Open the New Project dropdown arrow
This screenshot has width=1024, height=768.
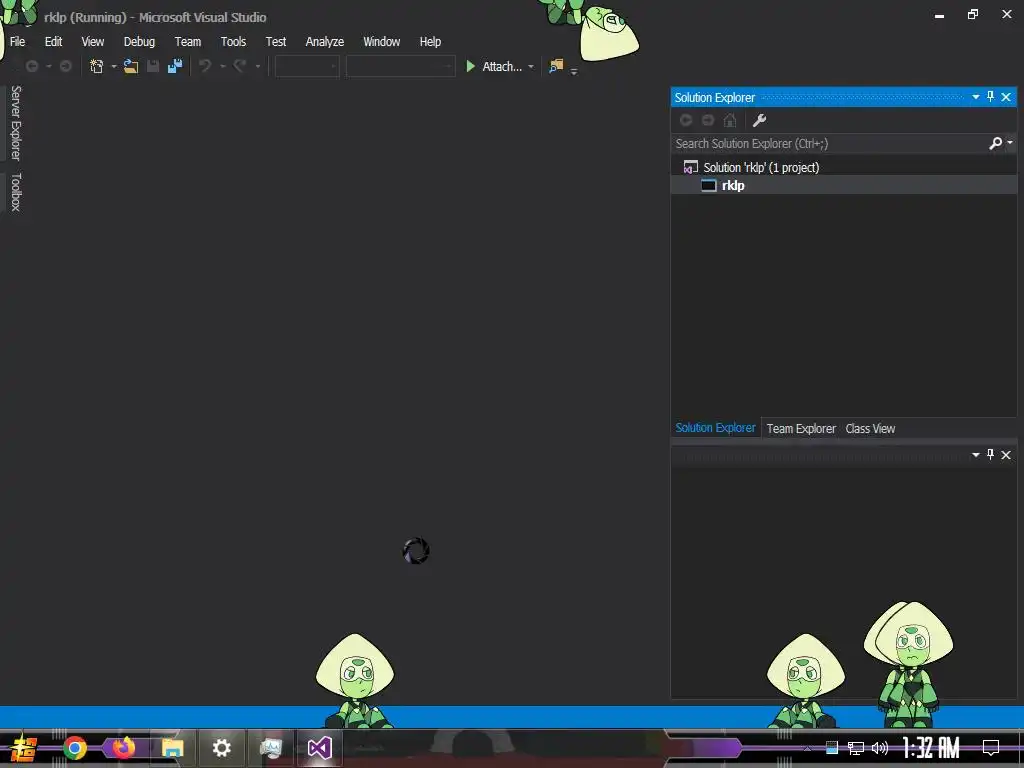tap(114, 67)
